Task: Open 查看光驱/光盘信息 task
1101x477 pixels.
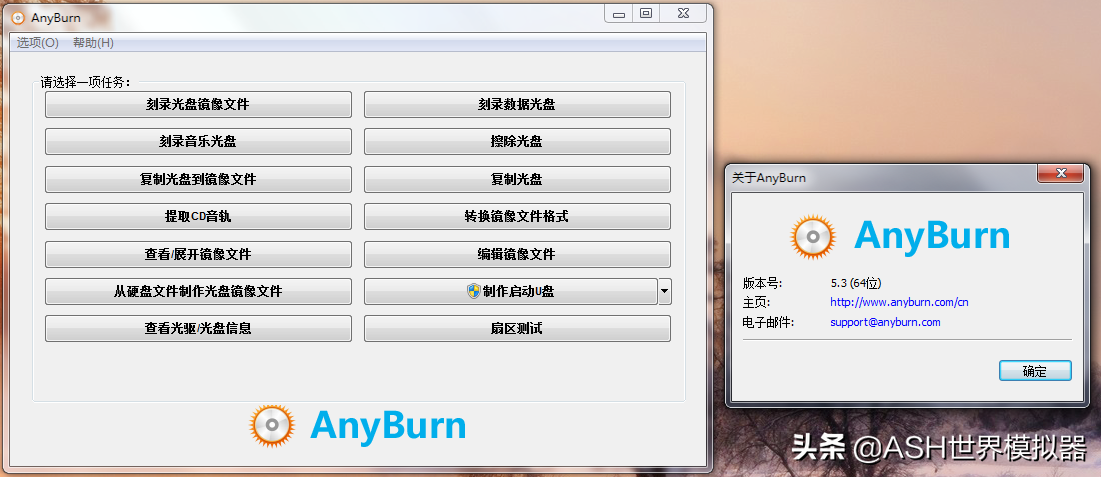Action: click(x=198, y=329)
